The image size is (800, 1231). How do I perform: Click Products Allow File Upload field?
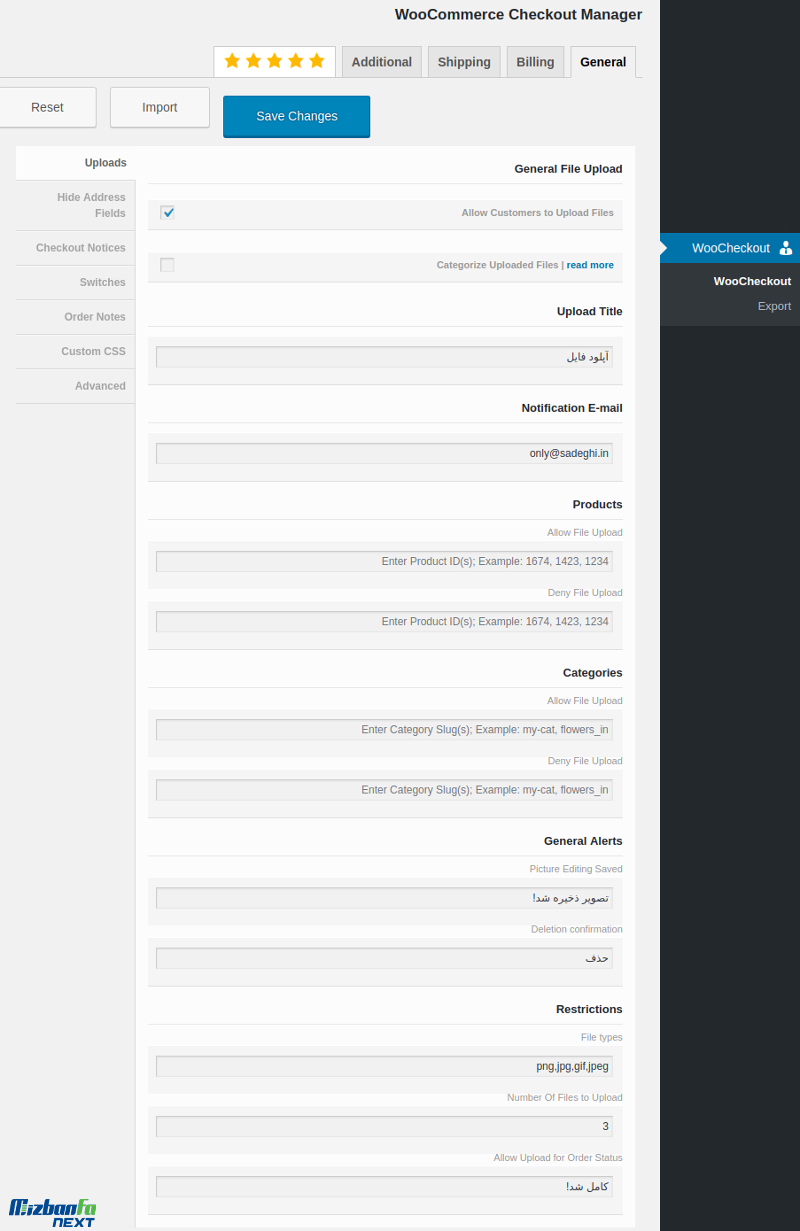[x=384, y=561]
